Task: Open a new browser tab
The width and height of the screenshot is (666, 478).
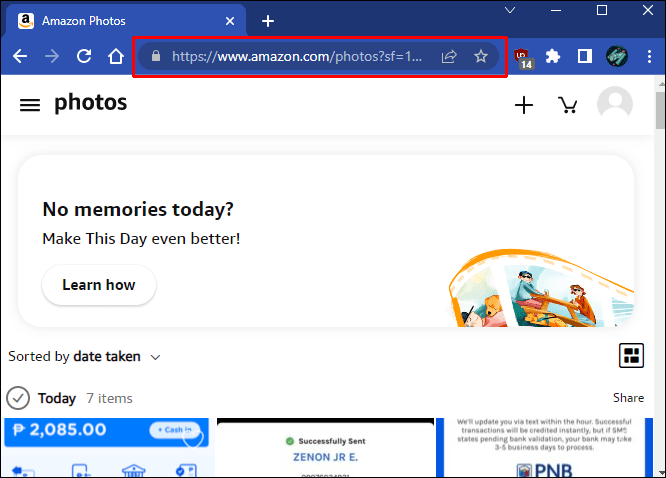Action: click(x=268, y=21)
